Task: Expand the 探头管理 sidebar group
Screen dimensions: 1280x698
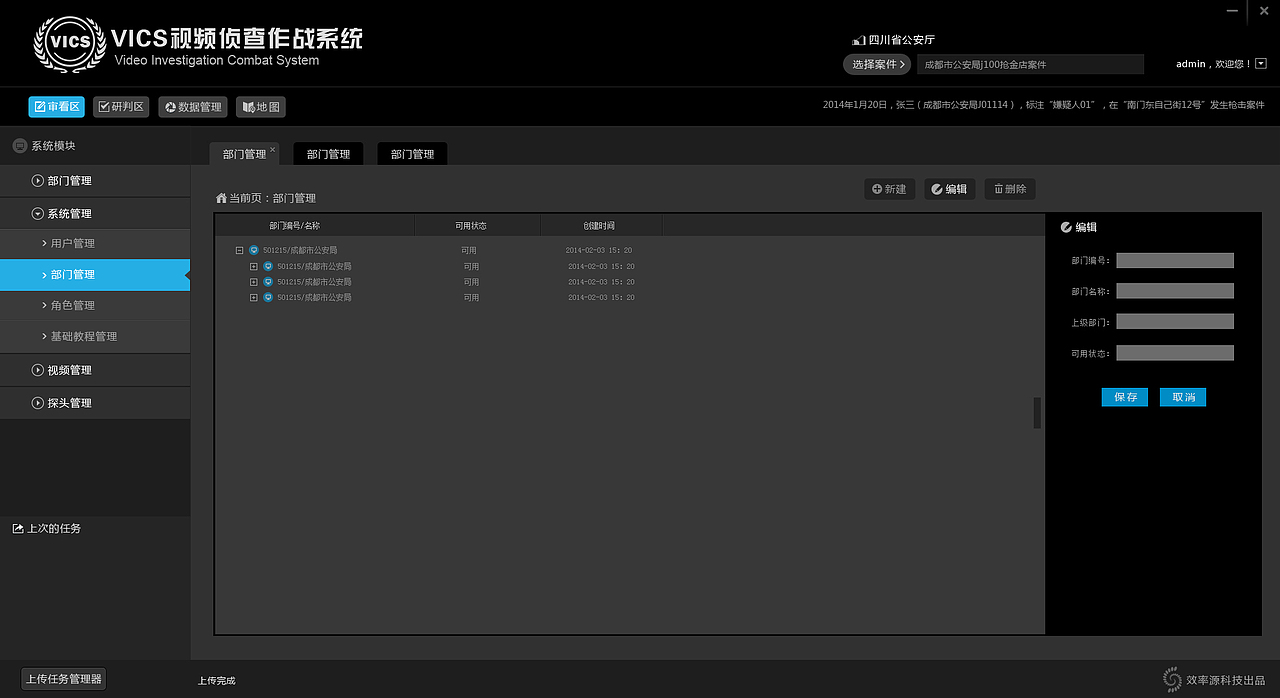Action: click(95, 403)
